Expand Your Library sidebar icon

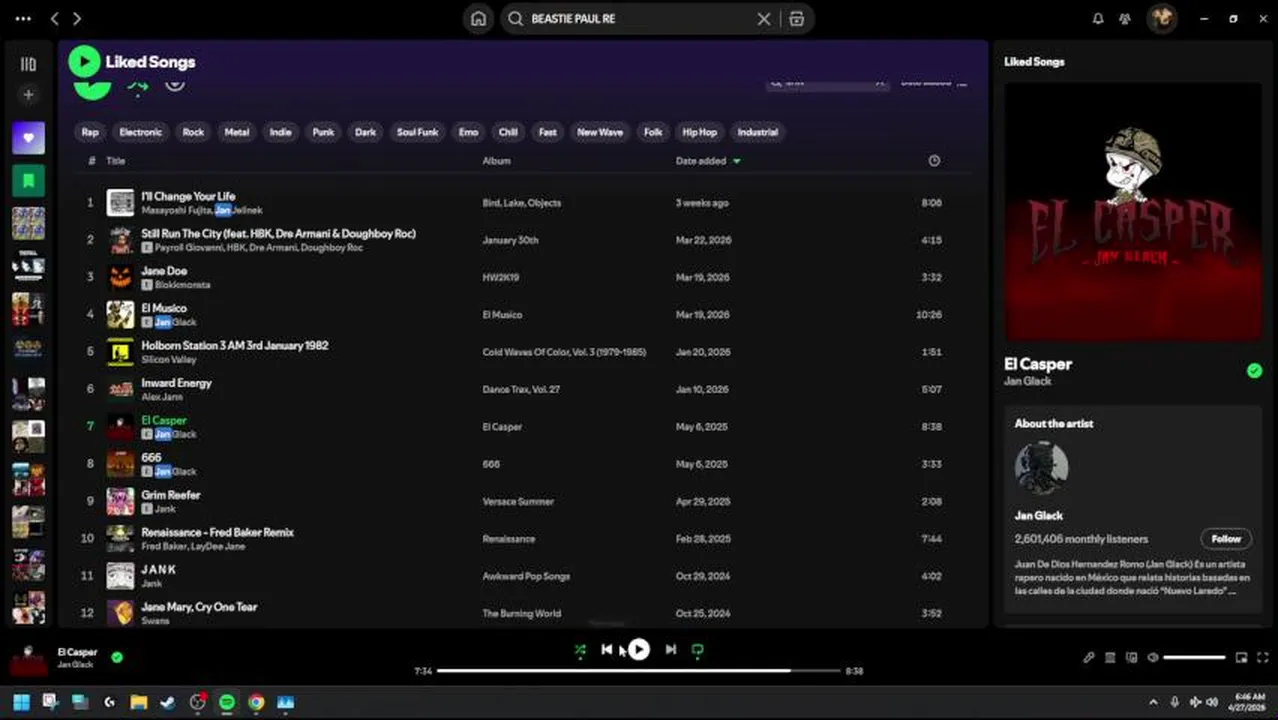click(x=28, y=64)
